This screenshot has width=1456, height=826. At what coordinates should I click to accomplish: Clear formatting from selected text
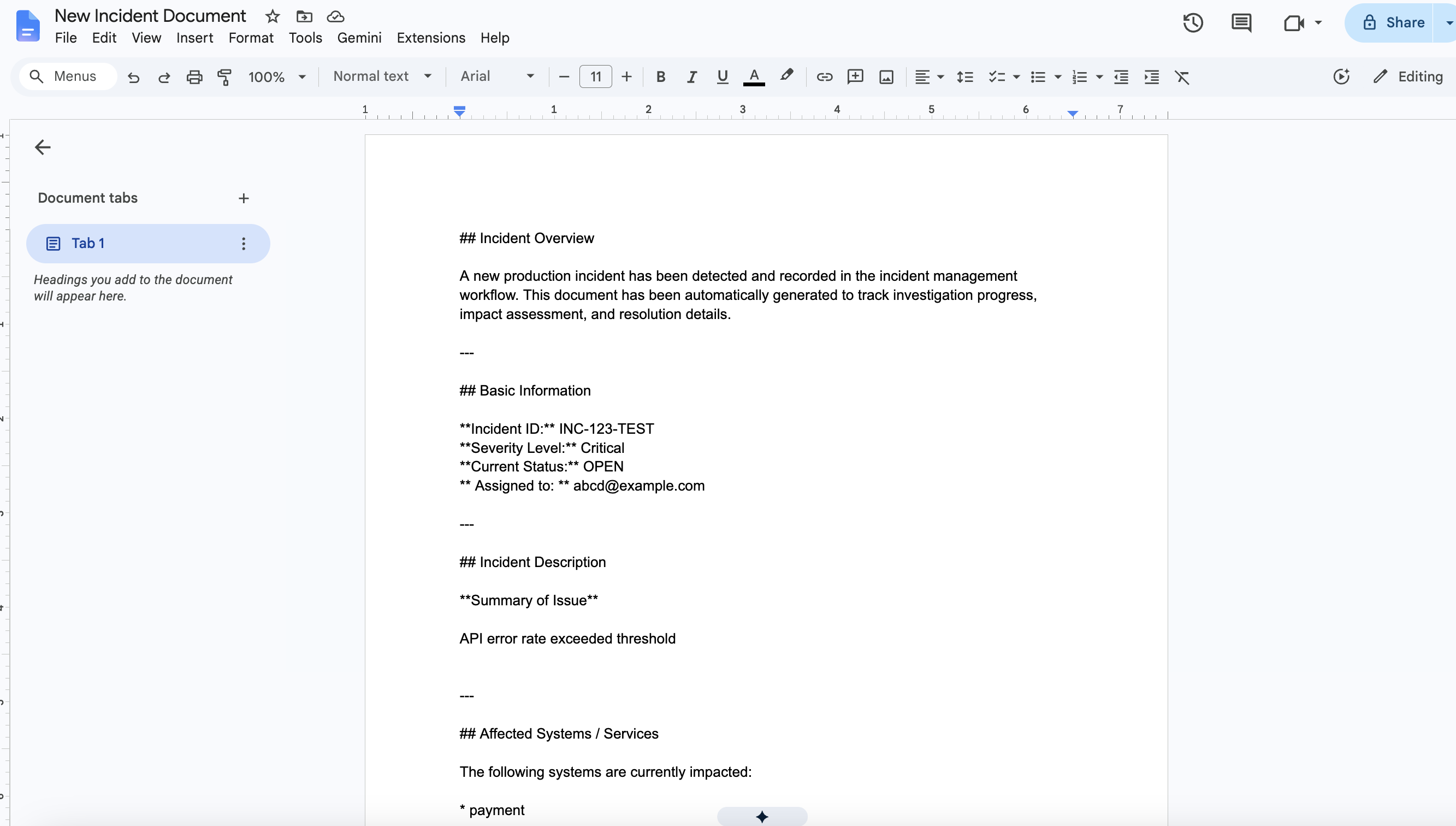click(x=1182, y=76)
